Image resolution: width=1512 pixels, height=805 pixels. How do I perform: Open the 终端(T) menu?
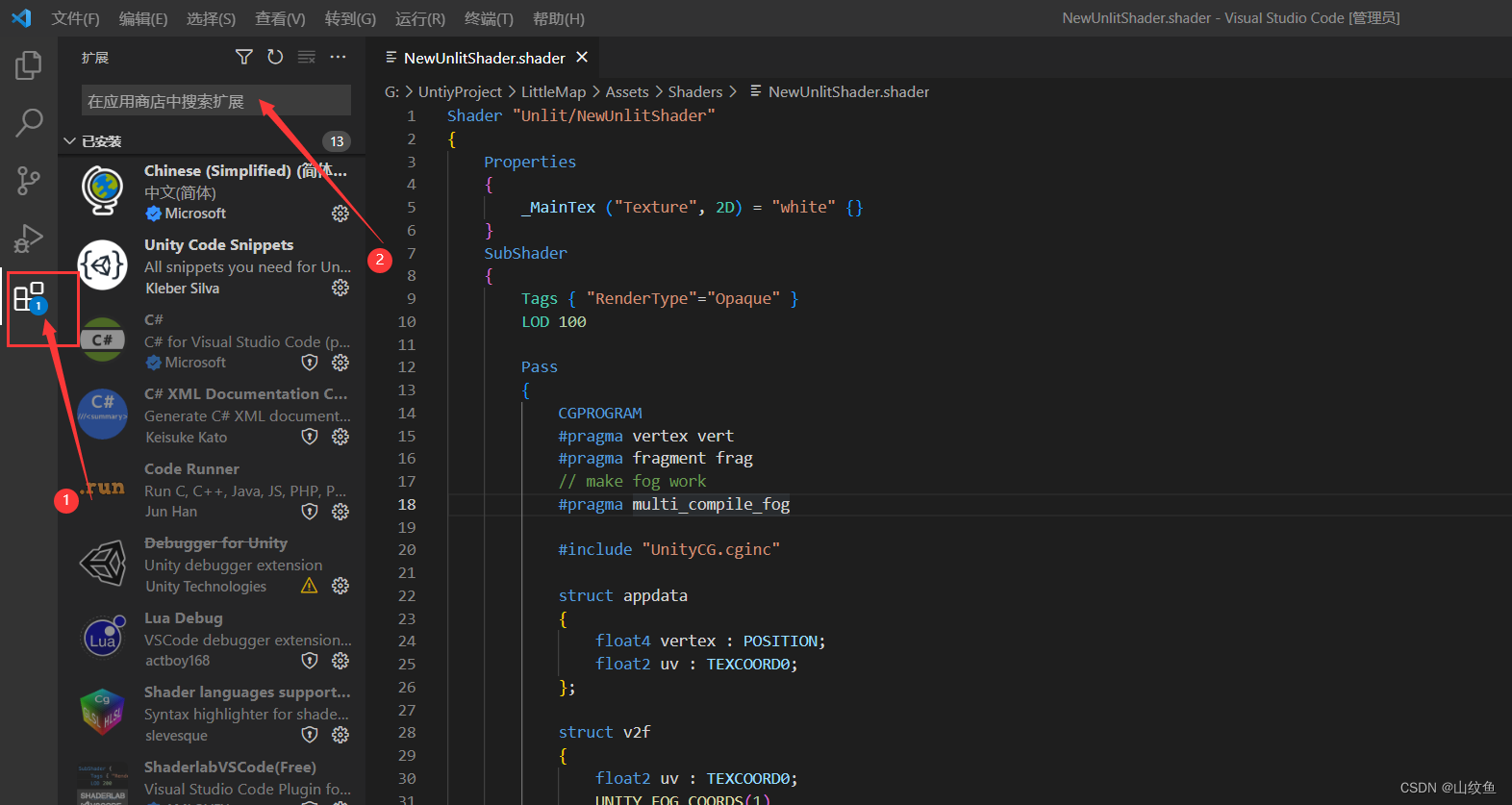pyautogui.click(x=489, y=18)
